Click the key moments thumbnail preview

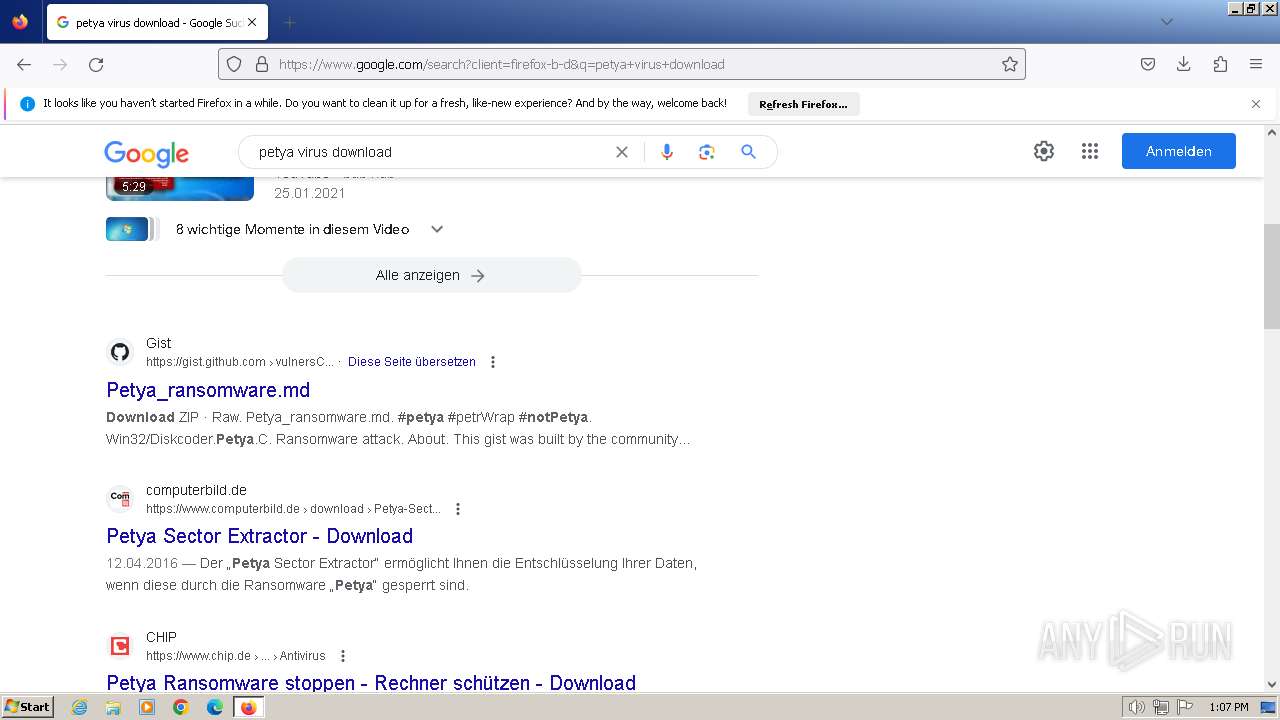click(132, 229)
